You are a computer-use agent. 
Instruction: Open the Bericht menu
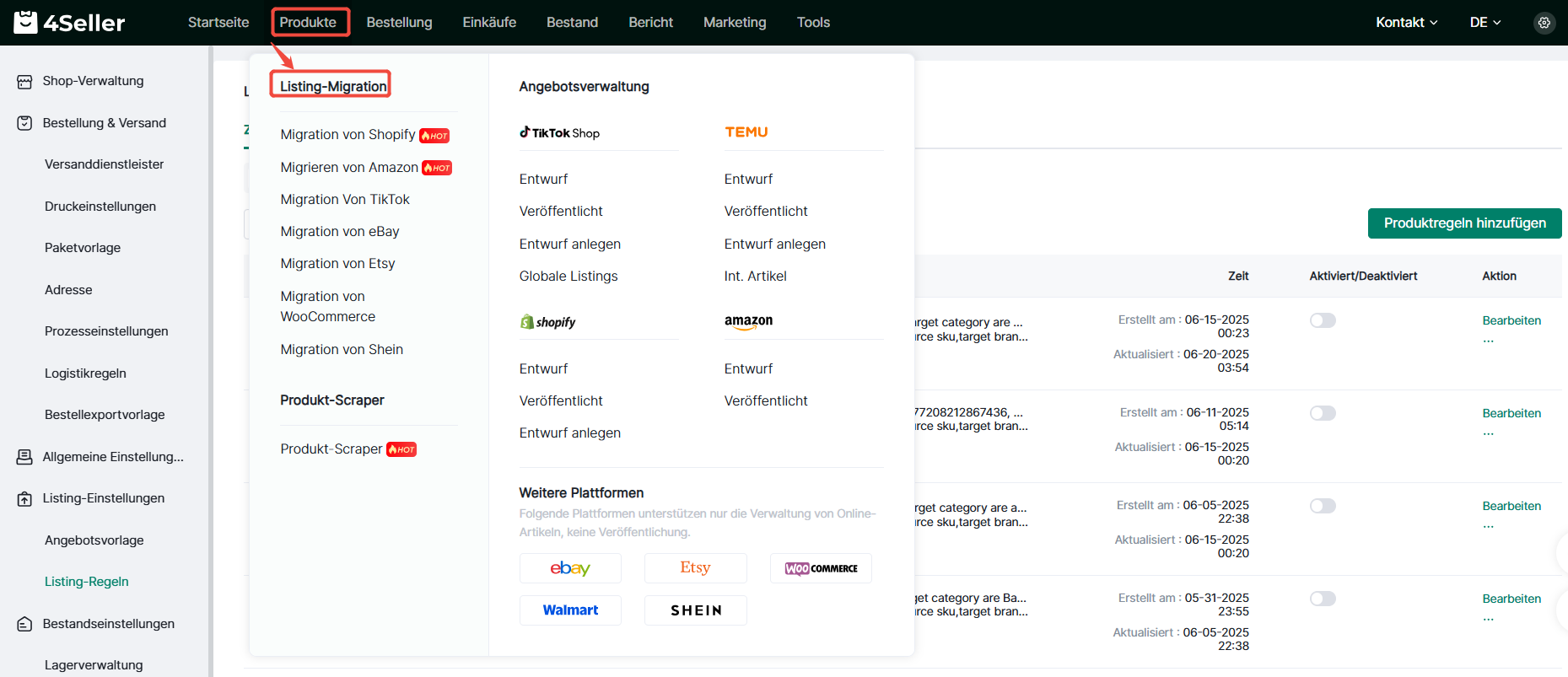click(650, 23)
